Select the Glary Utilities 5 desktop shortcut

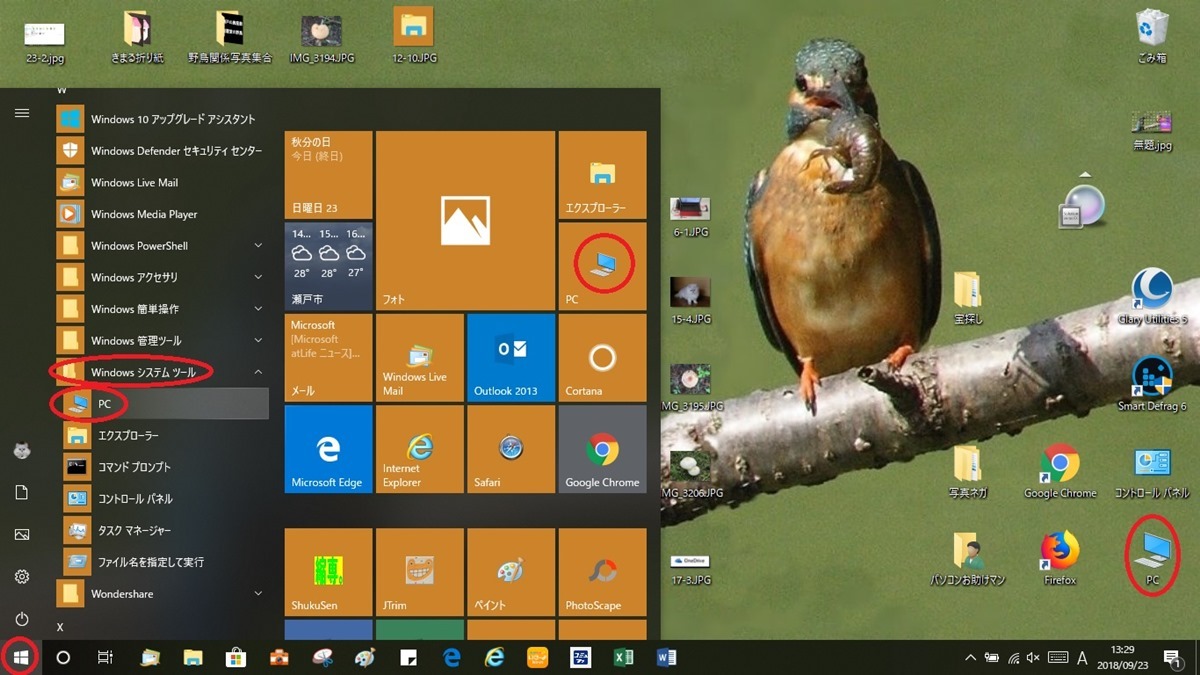[x=1152, y=298]
